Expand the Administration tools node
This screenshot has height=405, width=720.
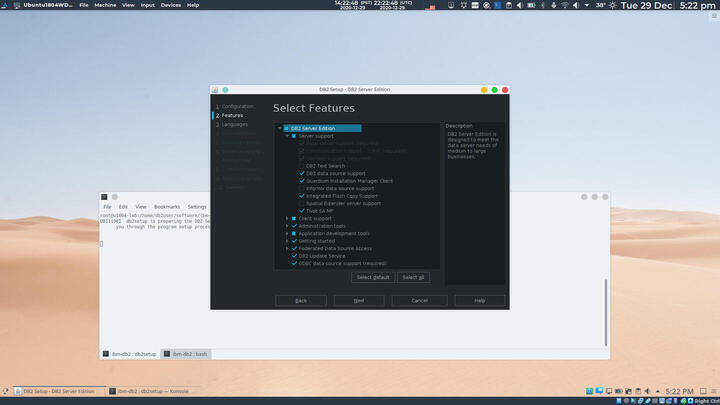coord(287,226)
